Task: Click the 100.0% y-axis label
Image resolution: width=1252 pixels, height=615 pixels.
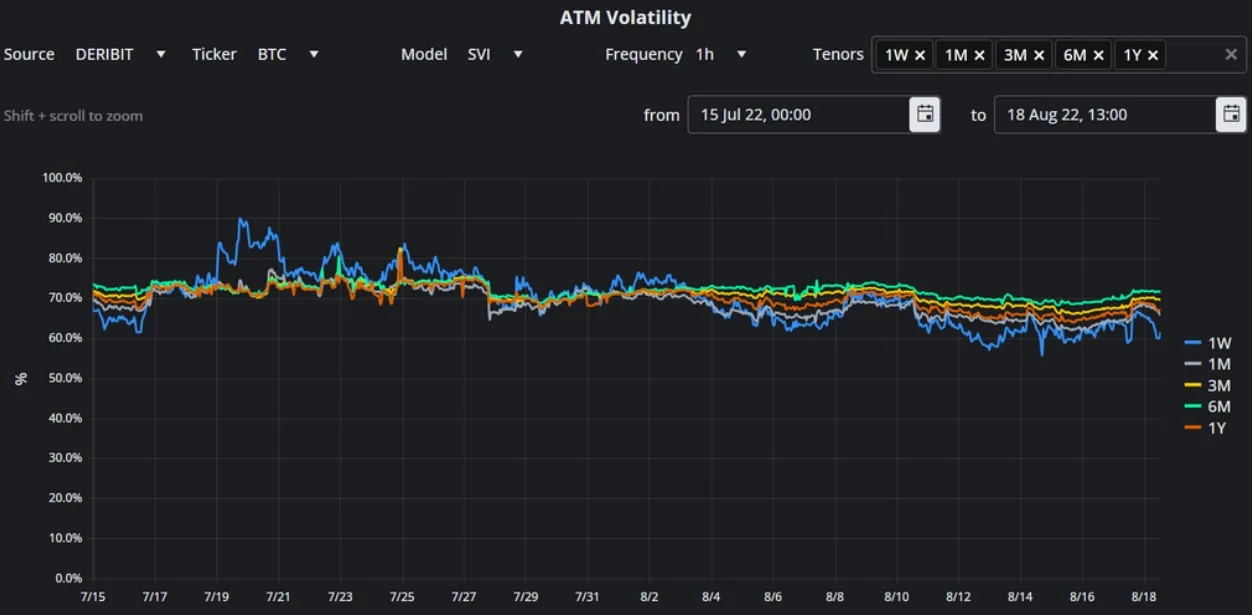Action: point(62,178)
